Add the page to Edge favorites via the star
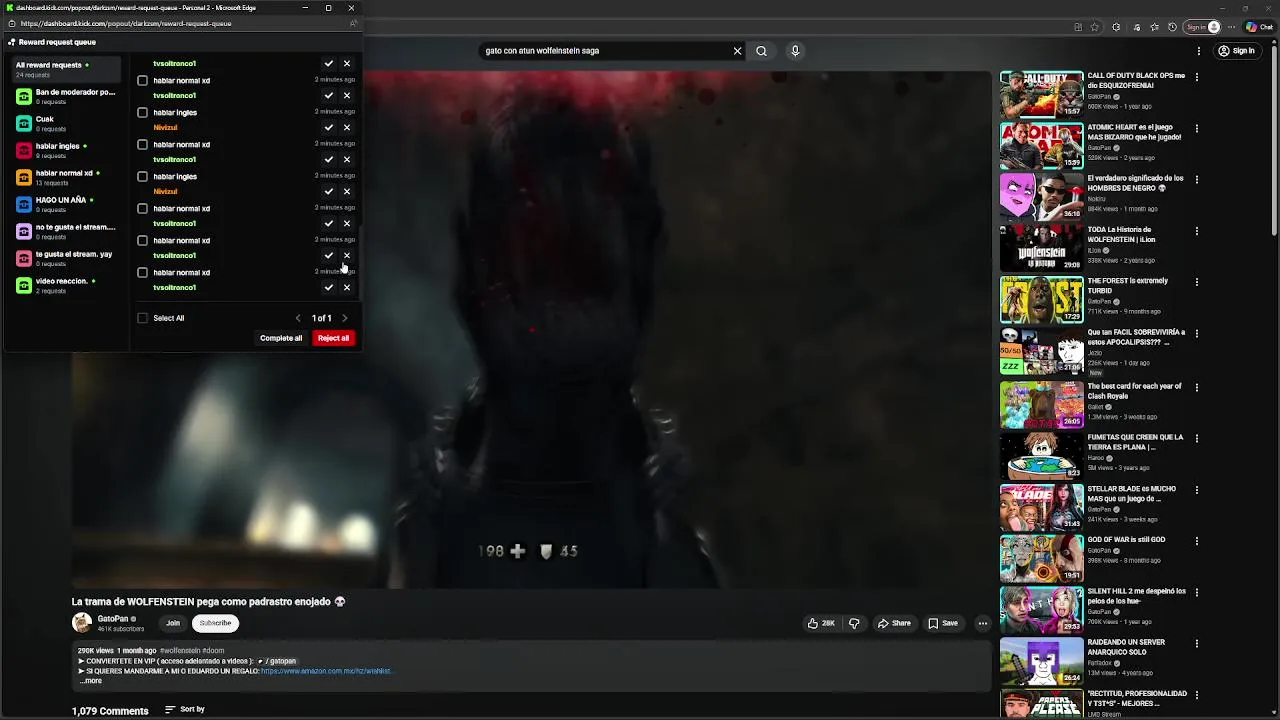 click(1095, 27)
